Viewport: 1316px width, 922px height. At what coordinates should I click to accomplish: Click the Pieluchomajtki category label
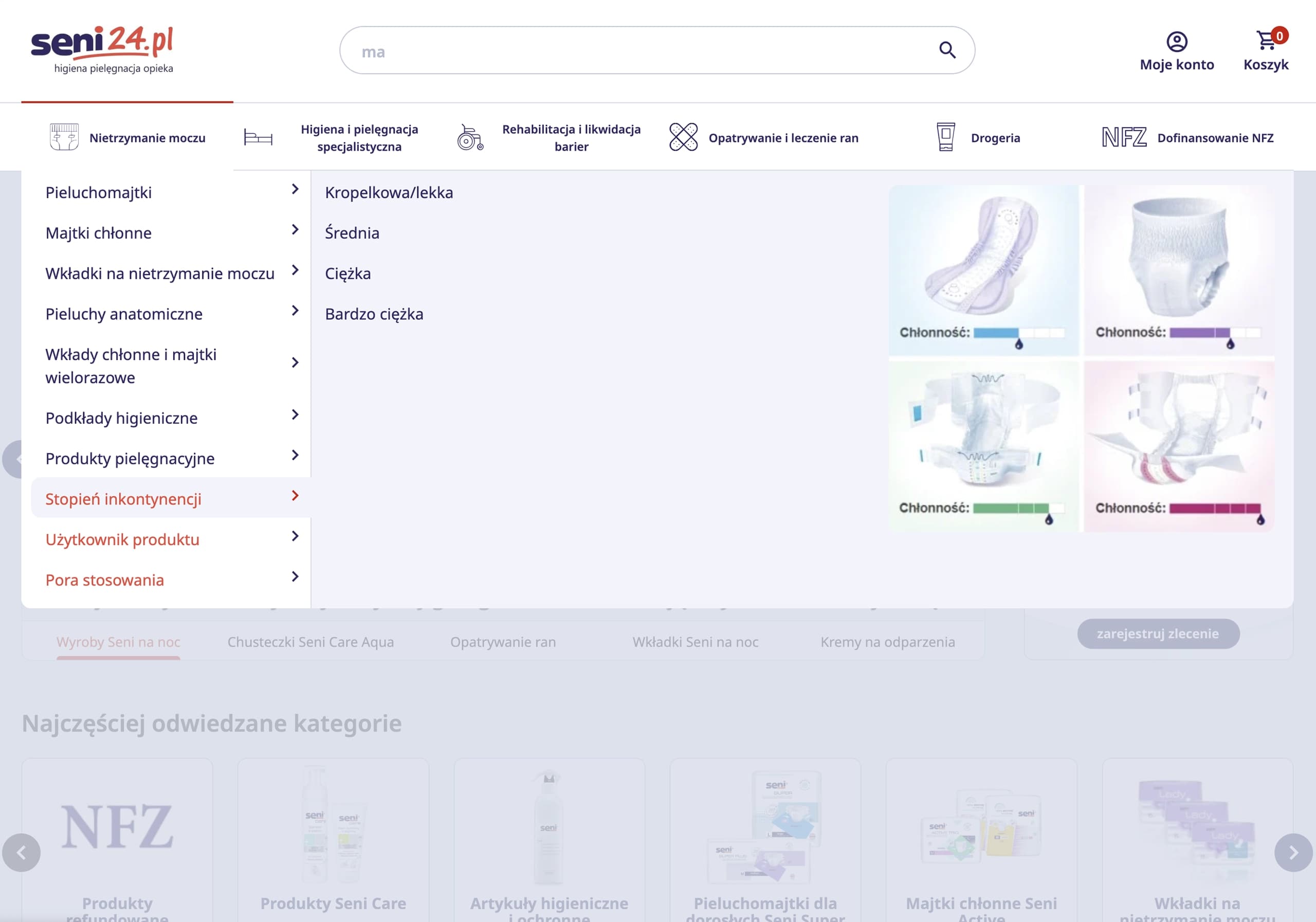99,193
